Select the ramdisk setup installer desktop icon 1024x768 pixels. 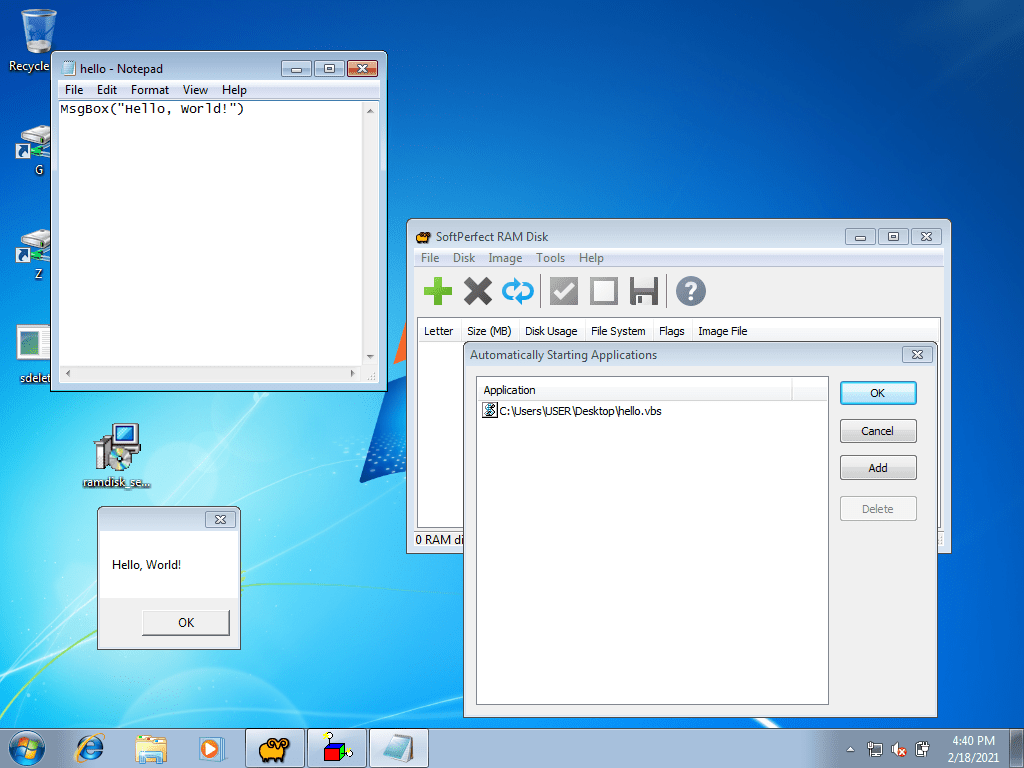[x=117, y=456]
